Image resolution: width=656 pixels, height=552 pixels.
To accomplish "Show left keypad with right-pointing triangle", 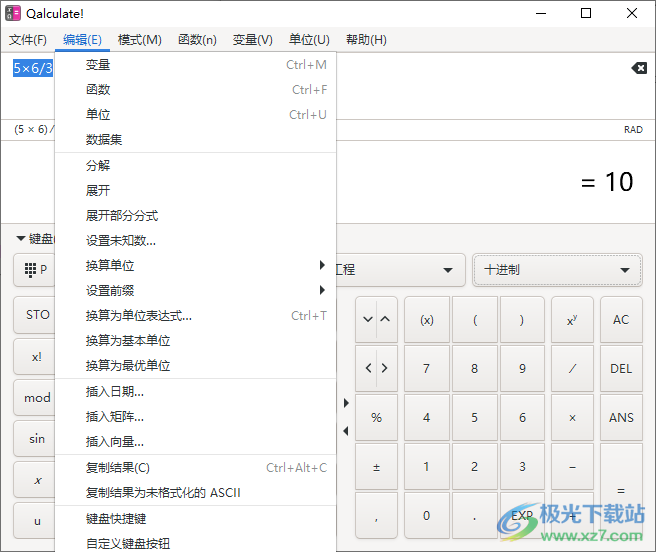I will (x=346, y=403).
